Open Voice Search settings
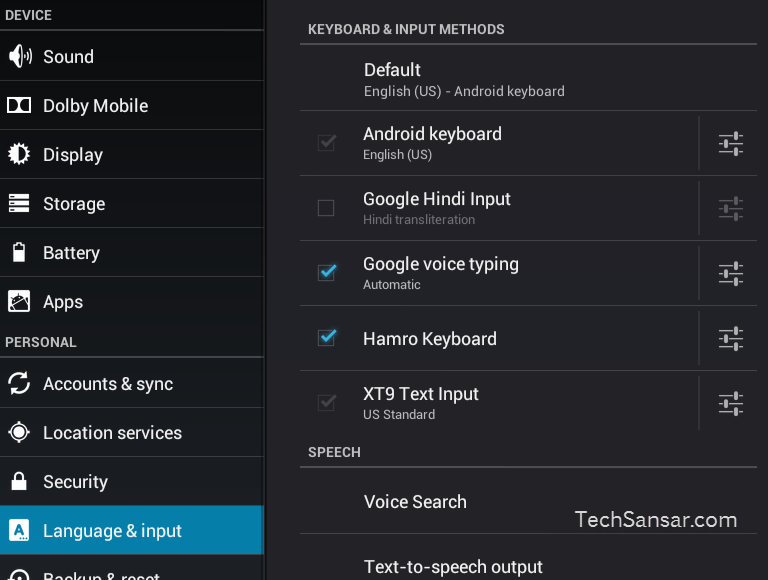Viewport: 768px width, 580px height. point(528,502)
